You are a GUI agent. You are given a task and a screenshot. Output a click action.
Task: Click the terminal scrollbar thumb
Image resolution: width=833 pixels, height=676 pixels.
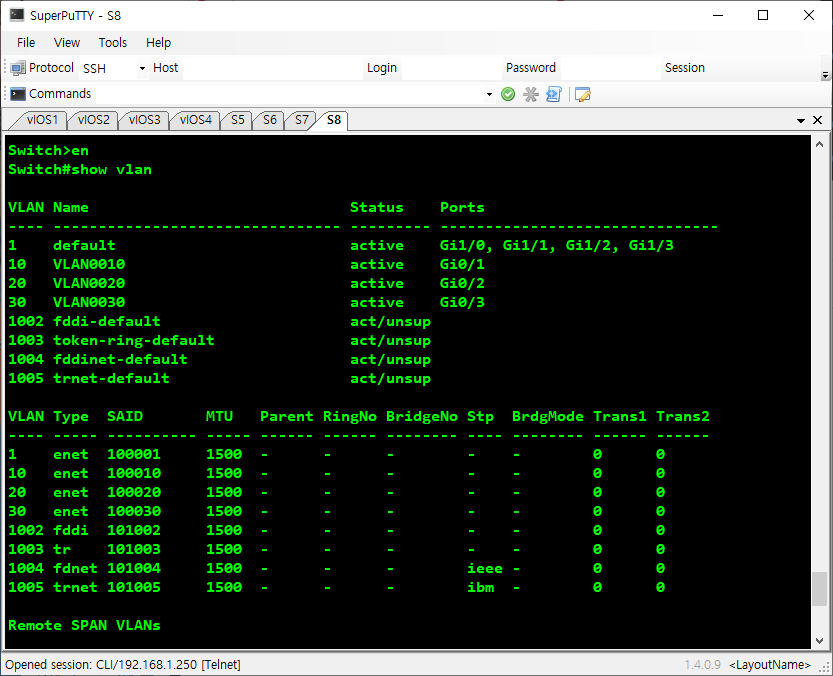[819, 588]
